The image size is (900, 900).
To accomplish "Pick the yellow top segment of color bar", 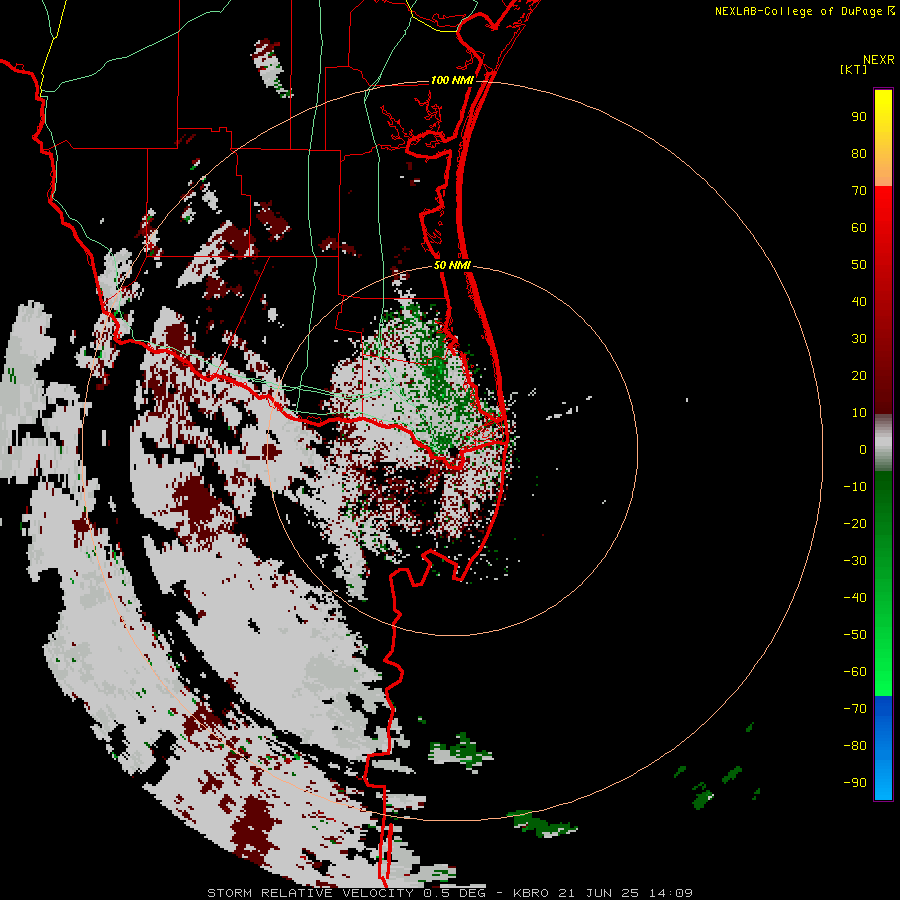I will pyautogui.click(x=883, y=138).
